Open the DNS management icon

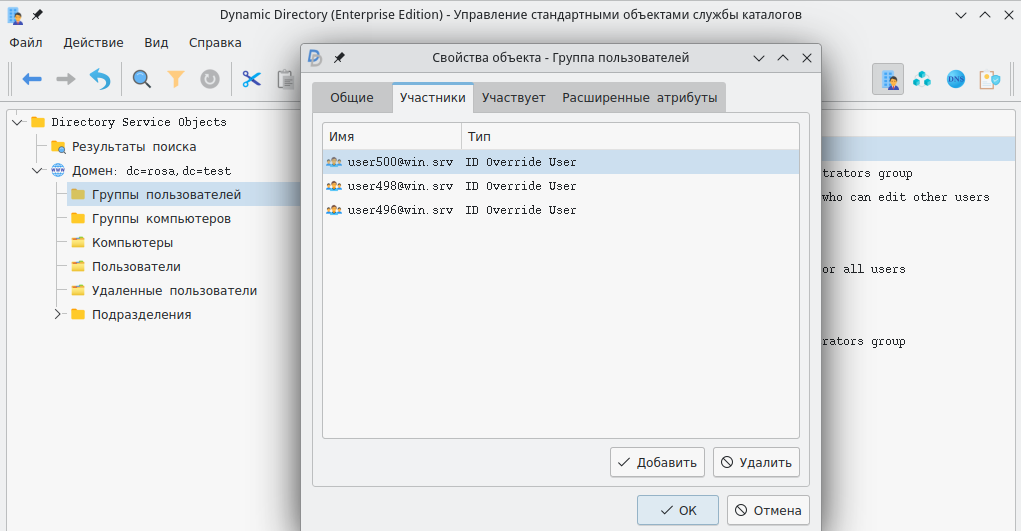pyautogui.click(x=956, y=79)
